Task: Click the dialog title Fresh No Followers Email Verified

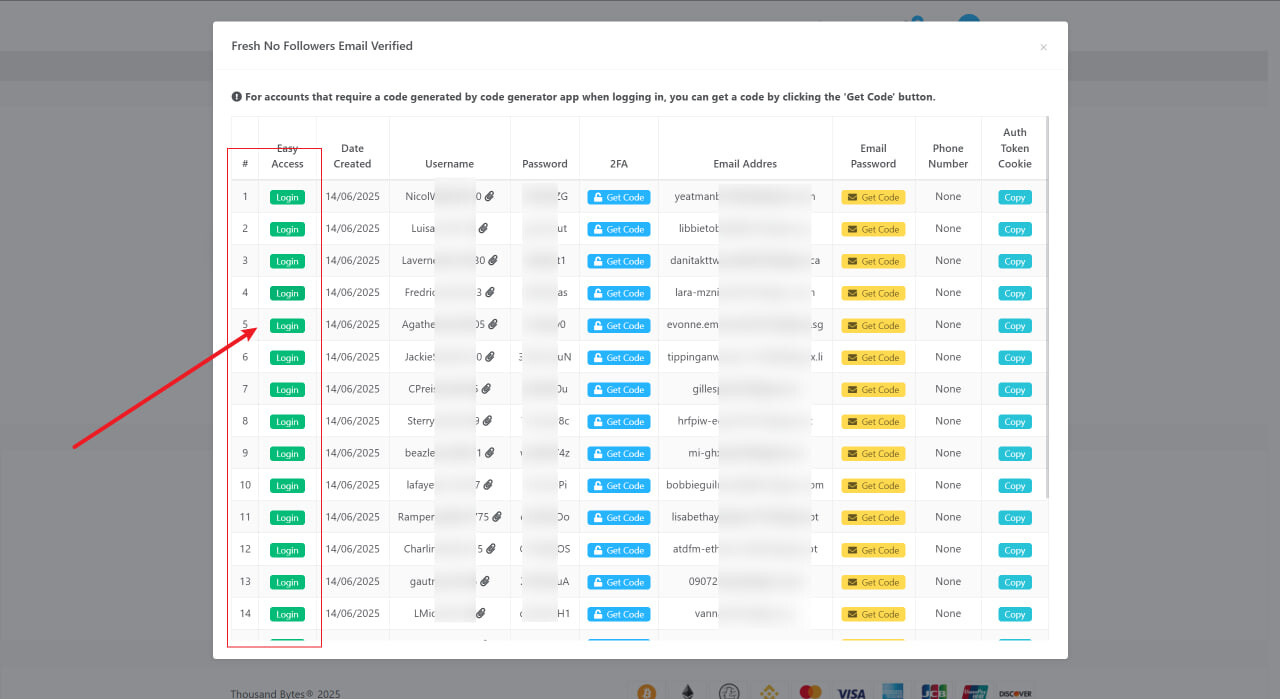Action: click(322, 46)
